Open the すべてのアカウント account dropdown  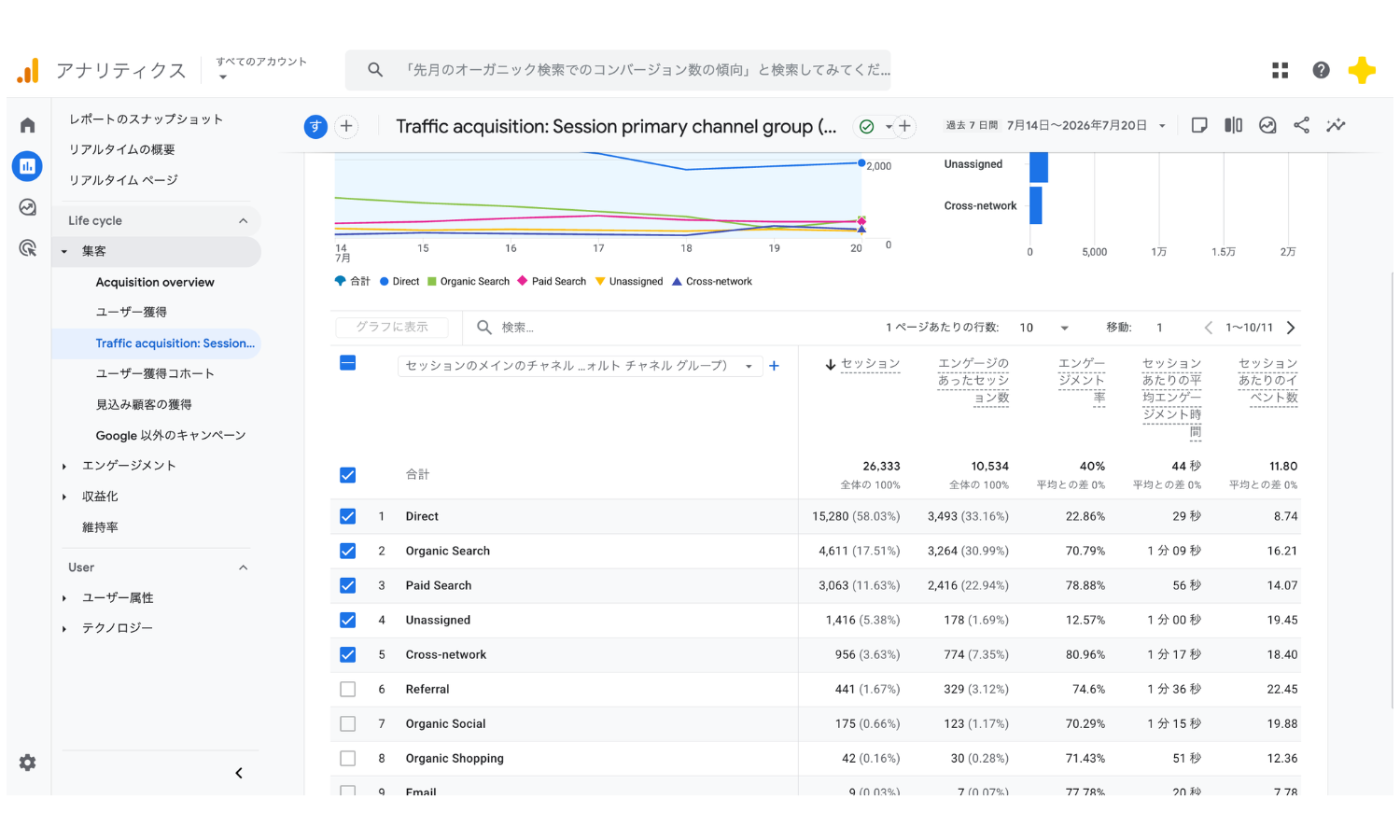(x=261, y=68)
